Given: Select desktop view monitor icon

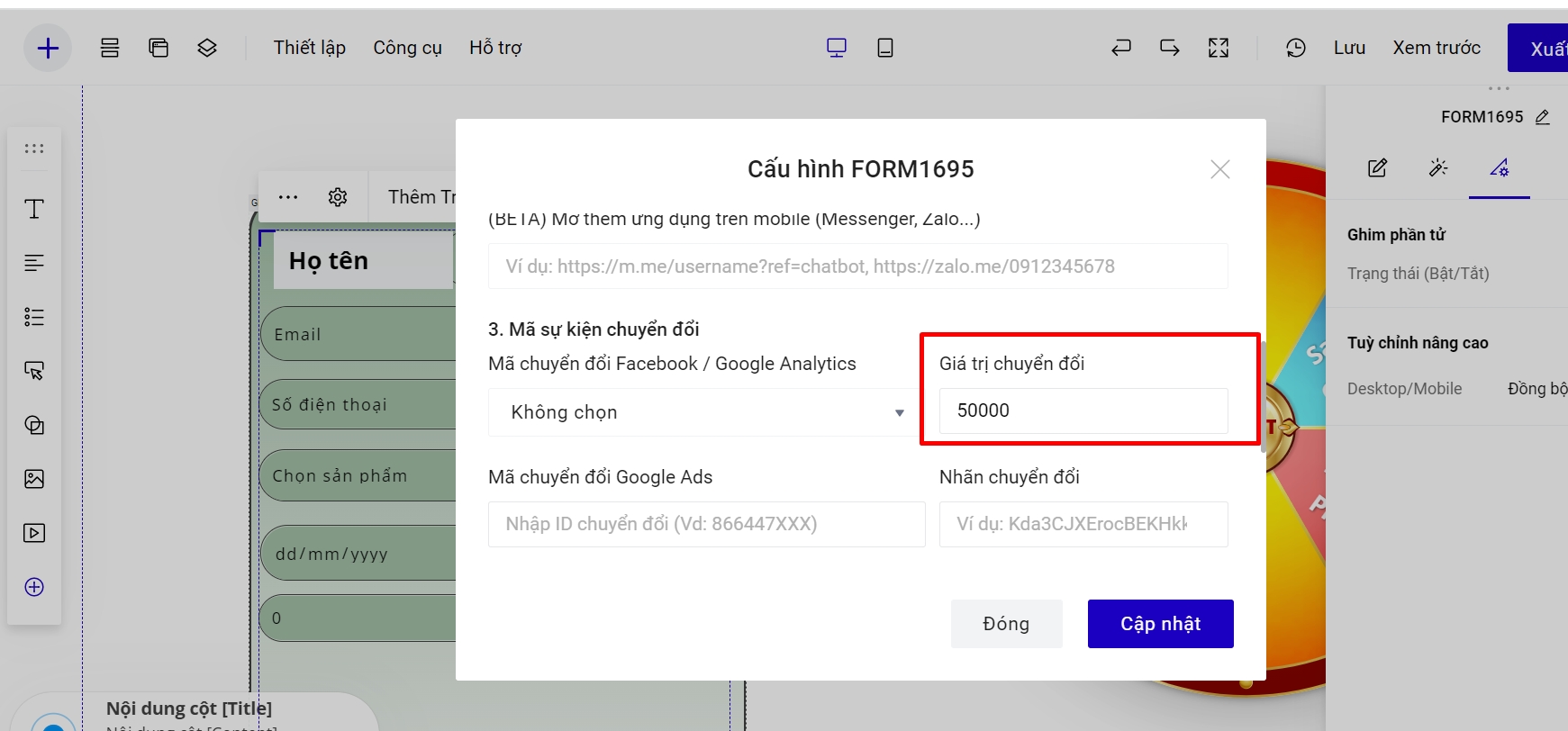Looking at the screenshot, I should 836,48.
